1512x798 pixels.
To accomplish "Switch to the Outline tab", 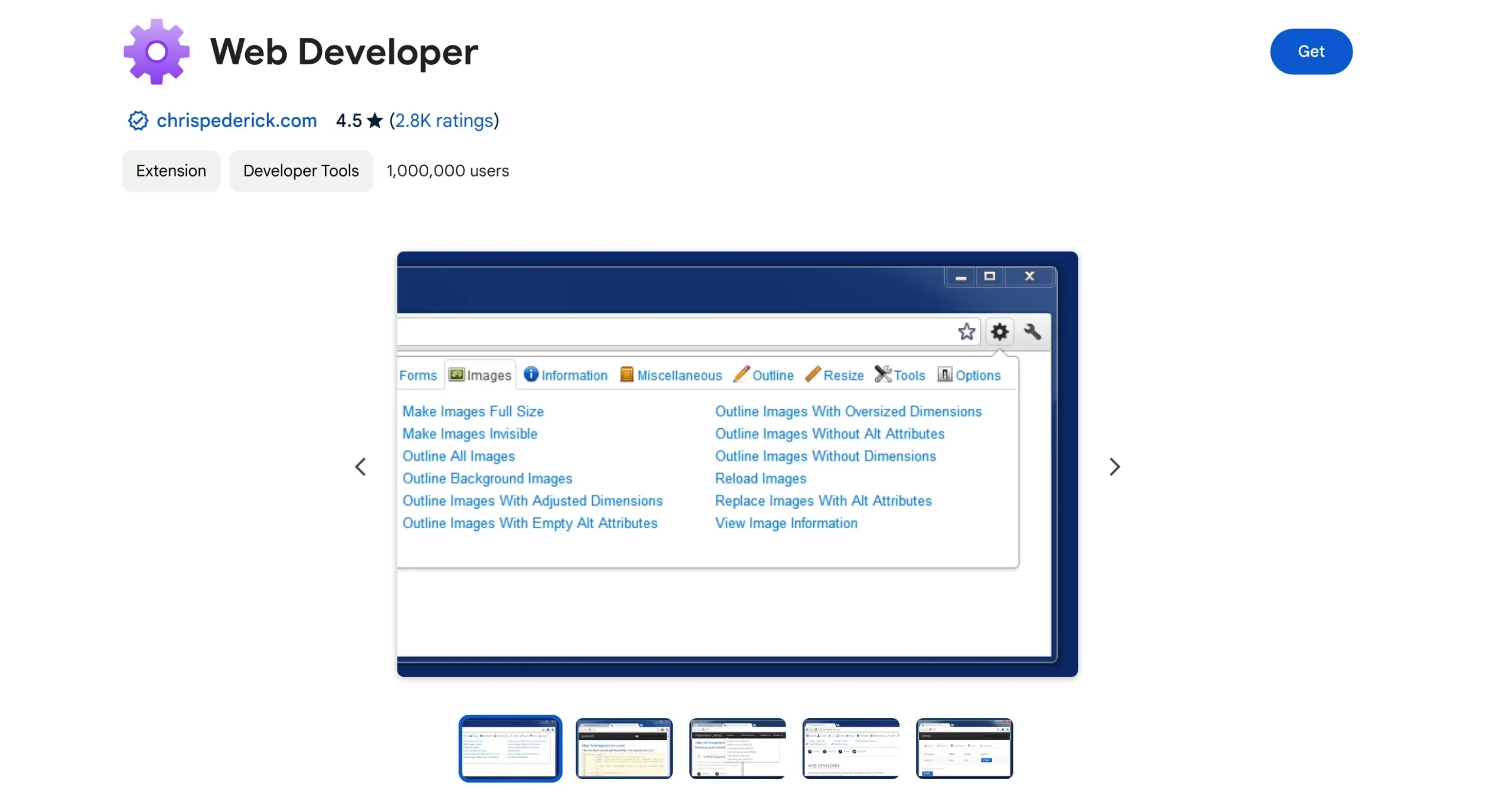I will pyautogui.click(x=763, y=375).
